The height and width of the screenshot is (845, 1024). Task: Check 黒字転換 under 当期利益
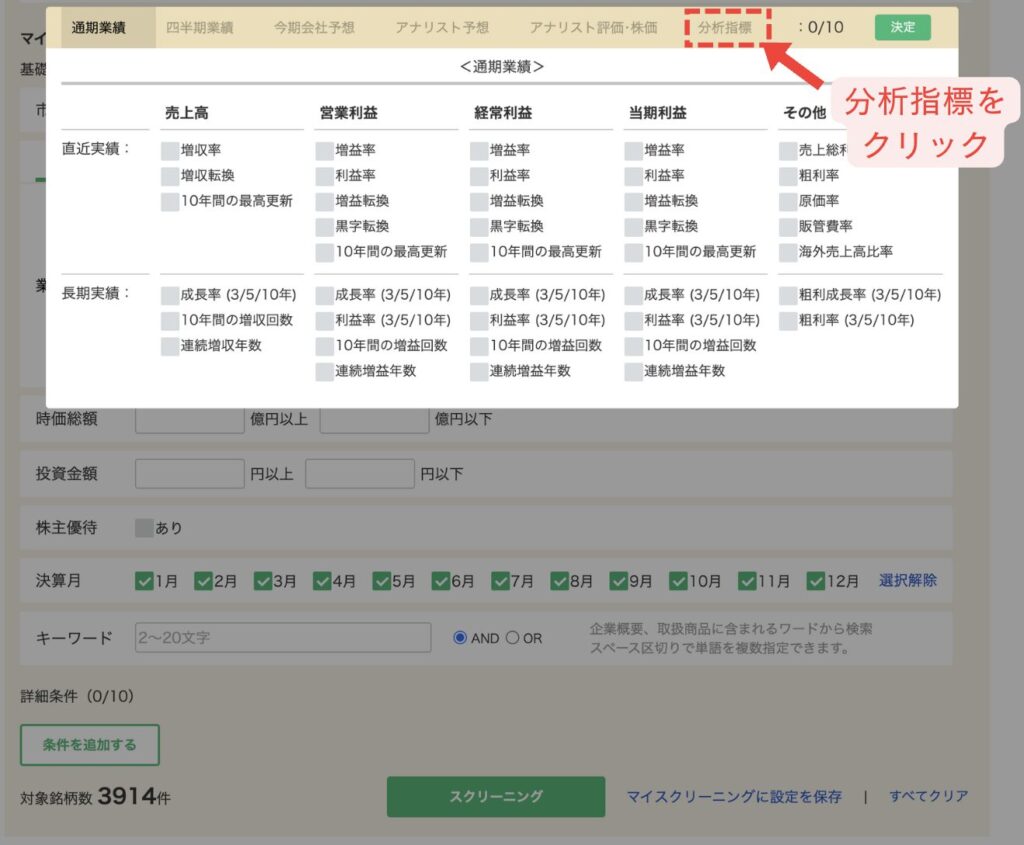pyautogui.click(x=633, y=227)
